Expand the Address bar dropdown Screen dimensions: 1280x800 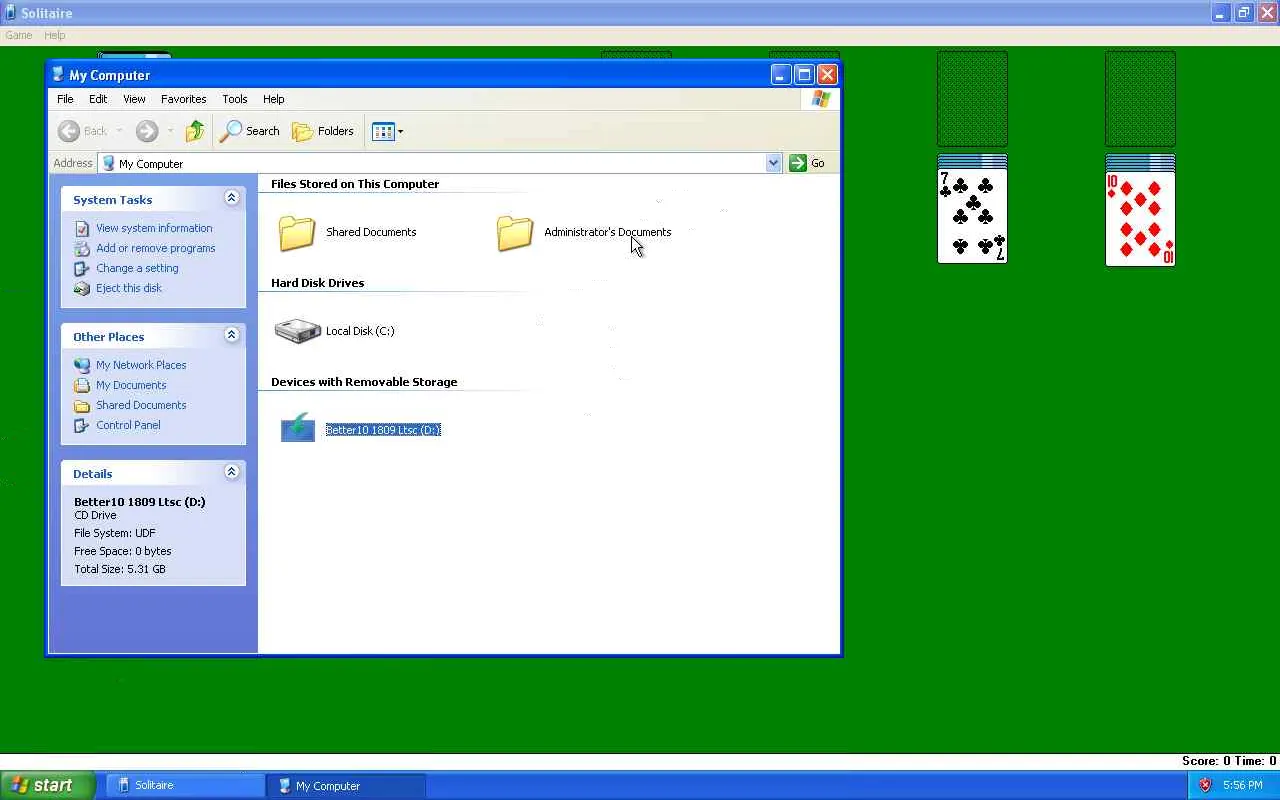(x=773, y=163)
